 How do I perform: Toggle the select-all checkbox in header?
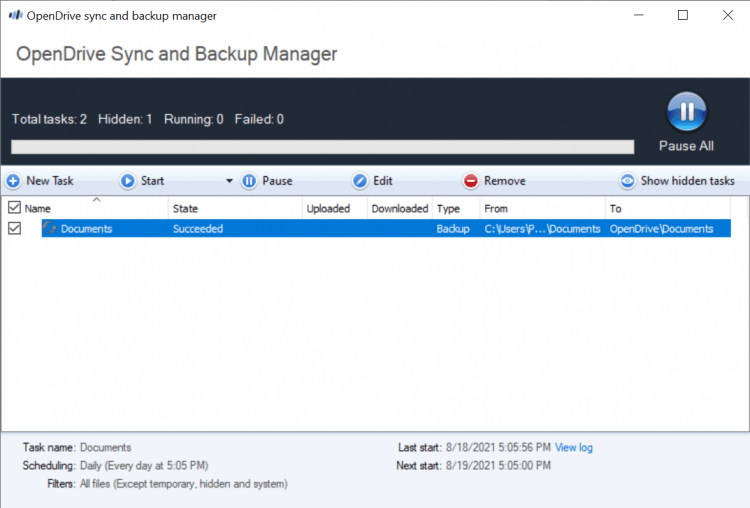tap(14, 208)
